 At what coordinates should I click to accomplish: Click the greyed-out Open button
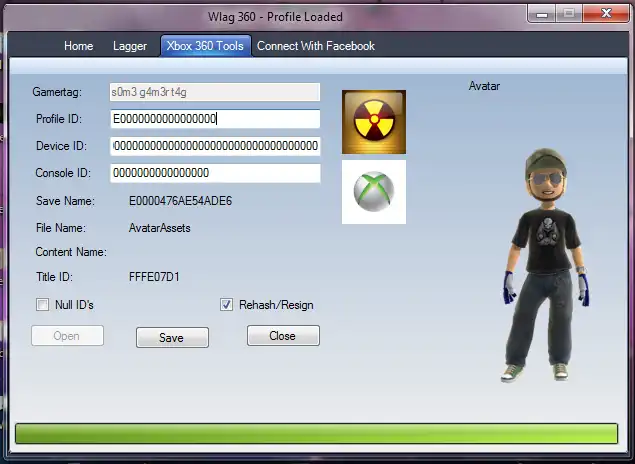pyautogui.click(x=67, y=336)
